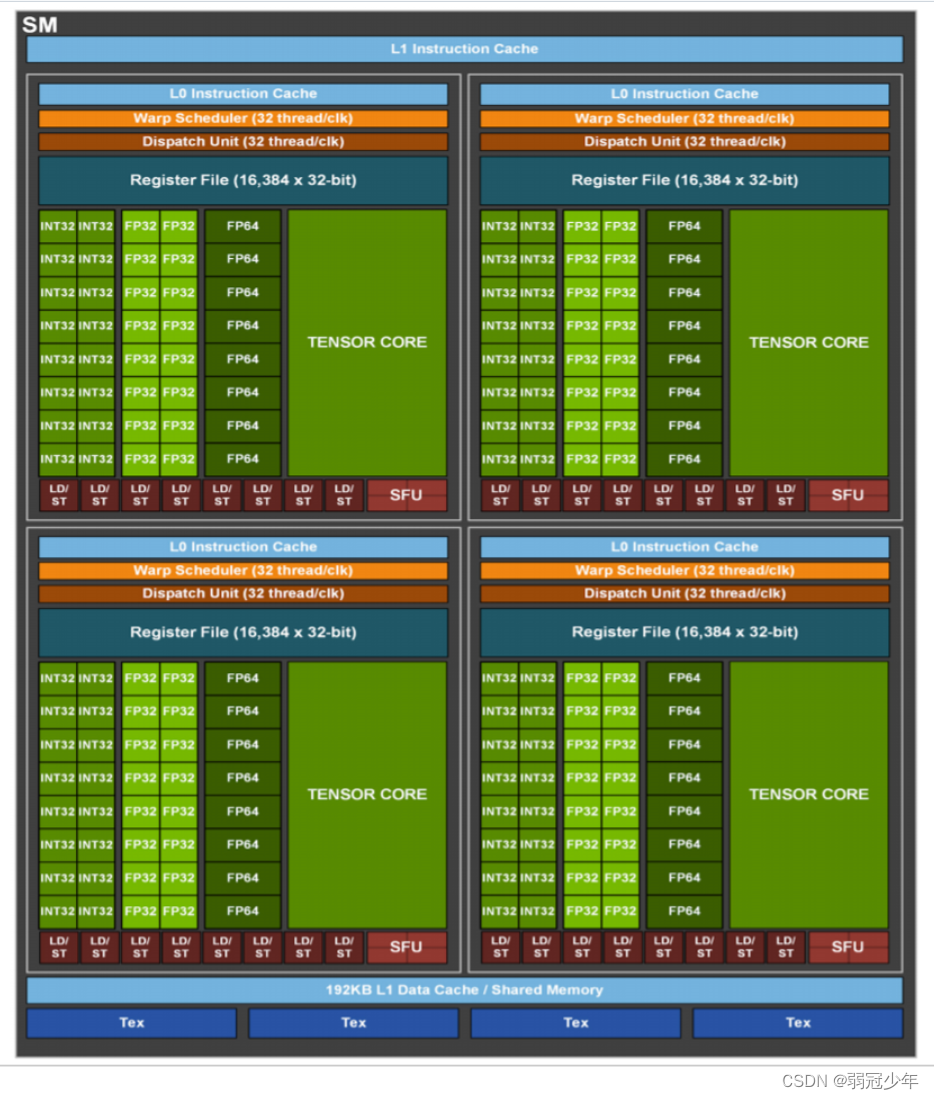This screenshot has height=1099, width=934.
Task: Click the SFU unit in the bottom-left quadrant
Action: coord(406,947)
